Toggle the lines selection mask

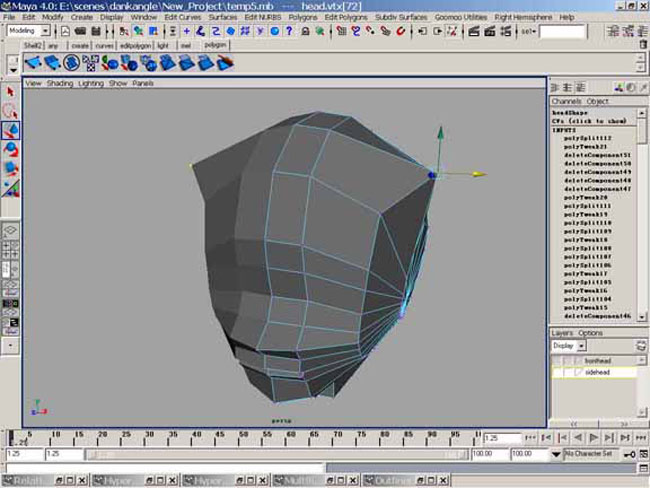tap(216, 31)
